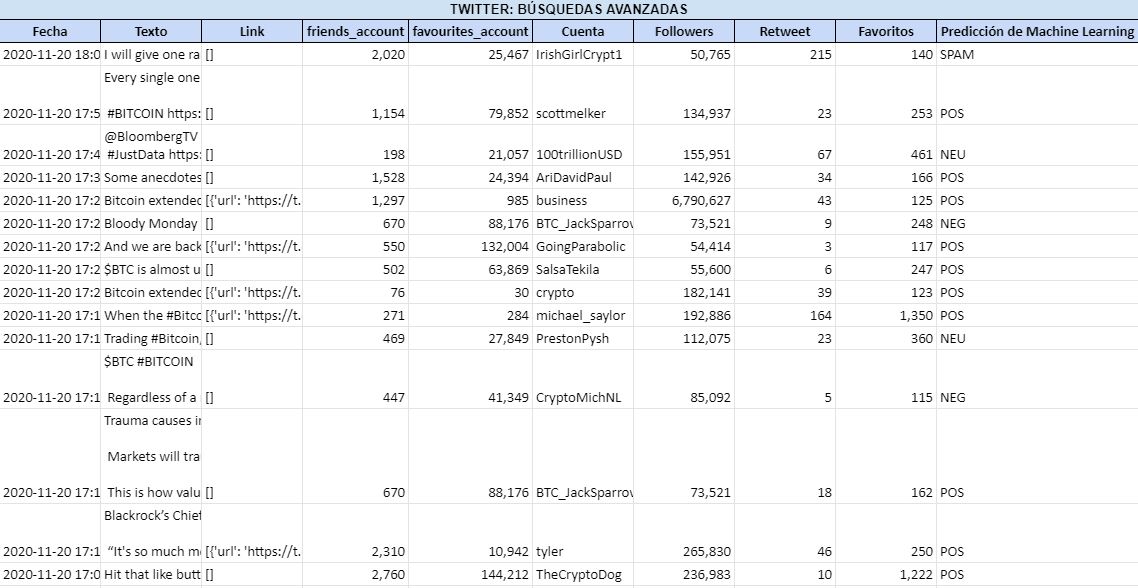This screenshot has height=588, width=1138.
Task: Select the Texto column header
Action: pyautogui.click(x=151, y=32)
